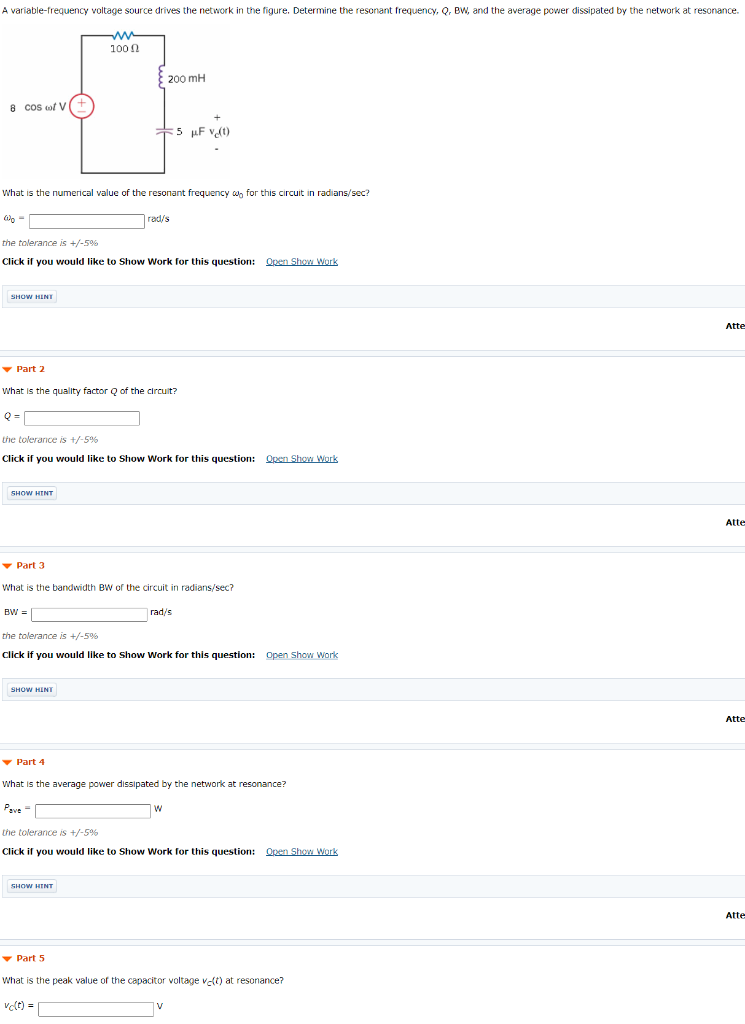Collapse the Part 4 section

[9, 762]
